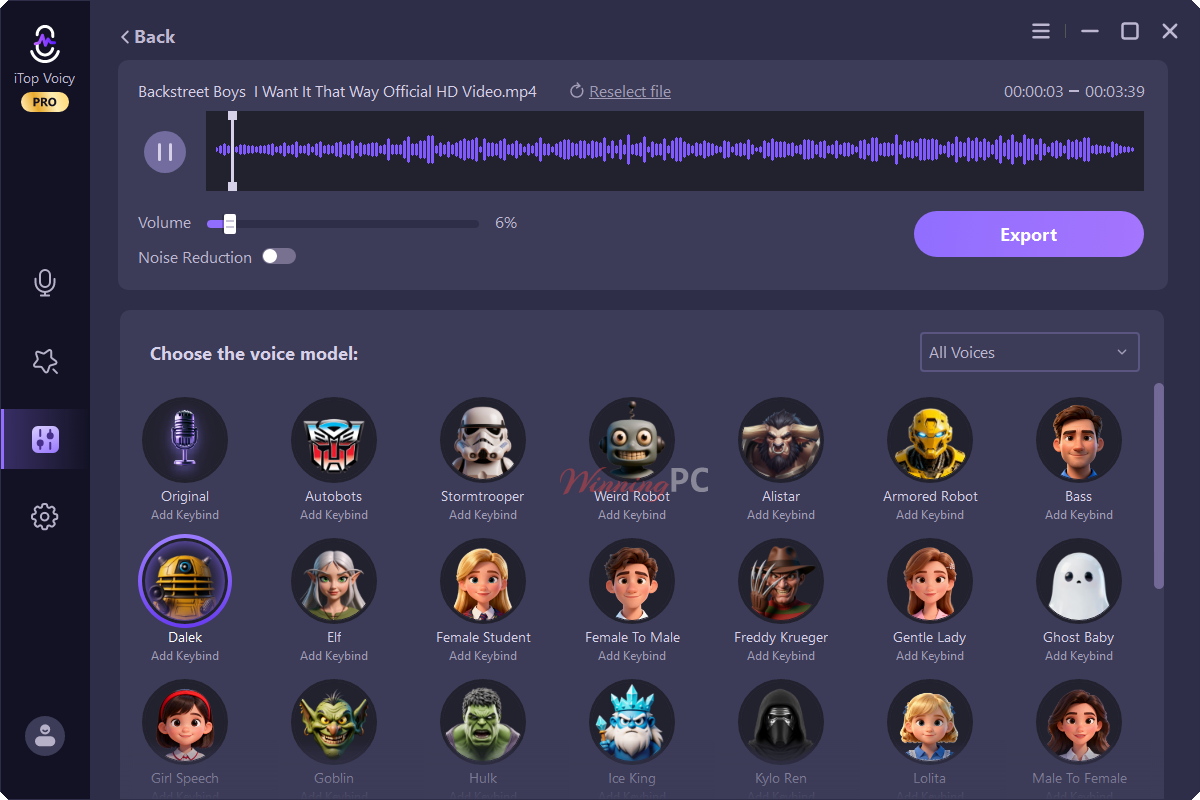Adjust the Volume slider handle
This screenshot has height=800, width=1200.
pyautogui.click(x=230, y=223)
